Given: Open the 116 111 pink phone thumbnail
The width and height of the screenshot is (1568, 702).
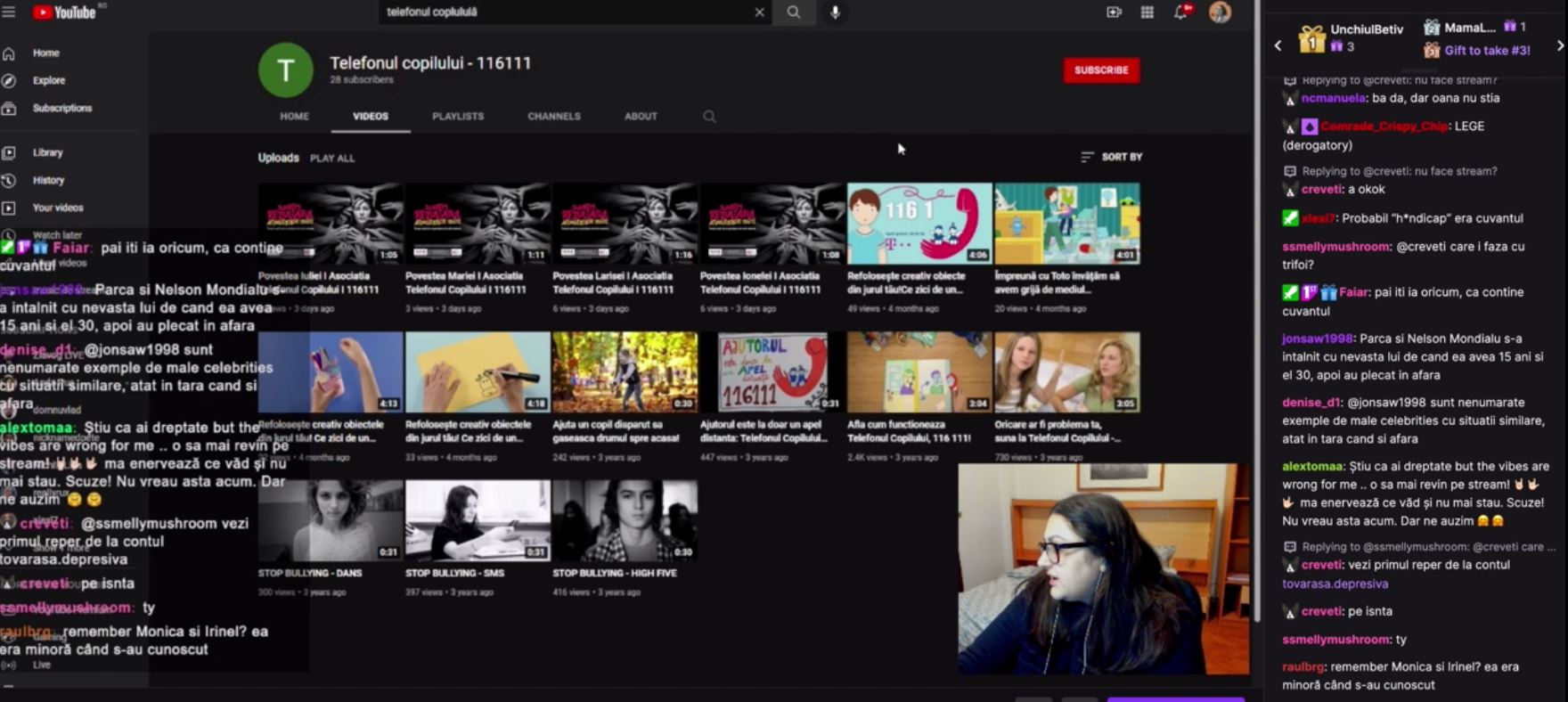Looking at the screenshot, I should tap(919, 224).
